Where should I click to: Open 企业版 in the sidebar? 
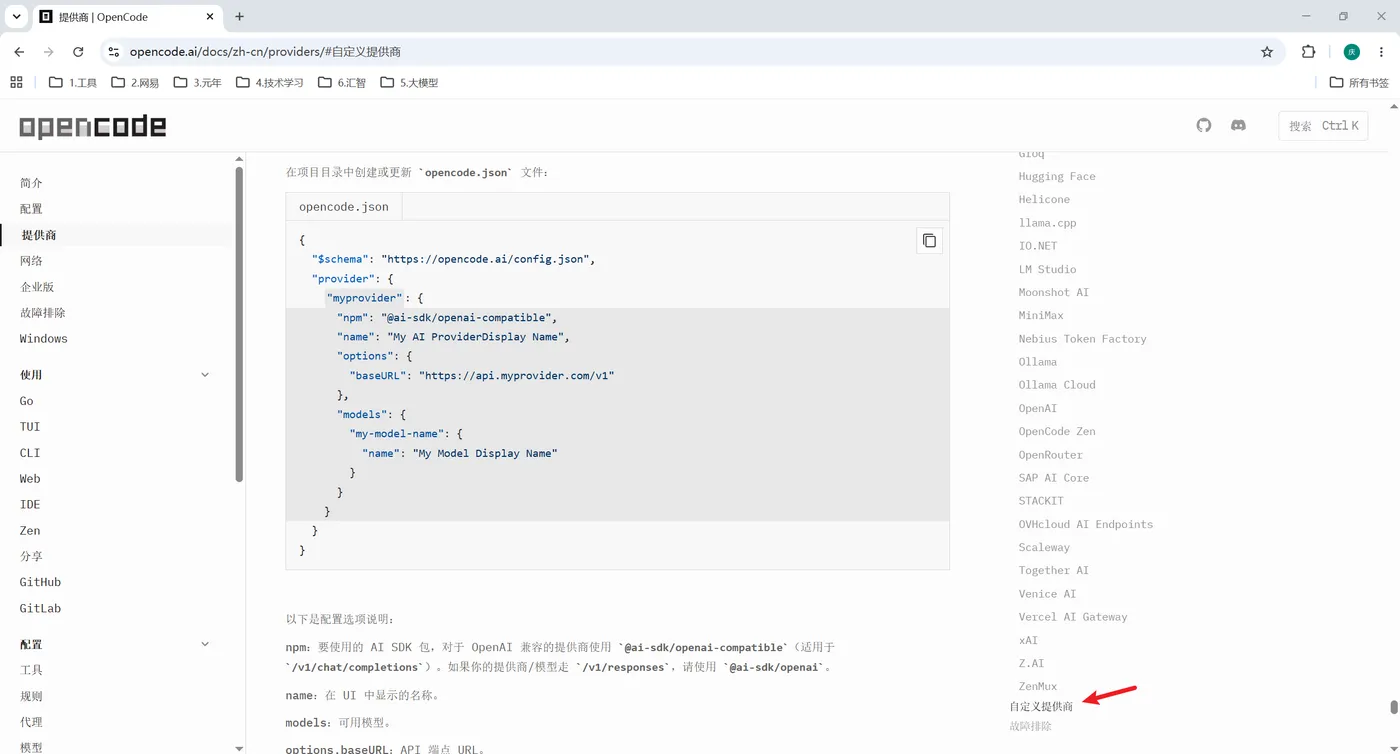pos(37,287)
